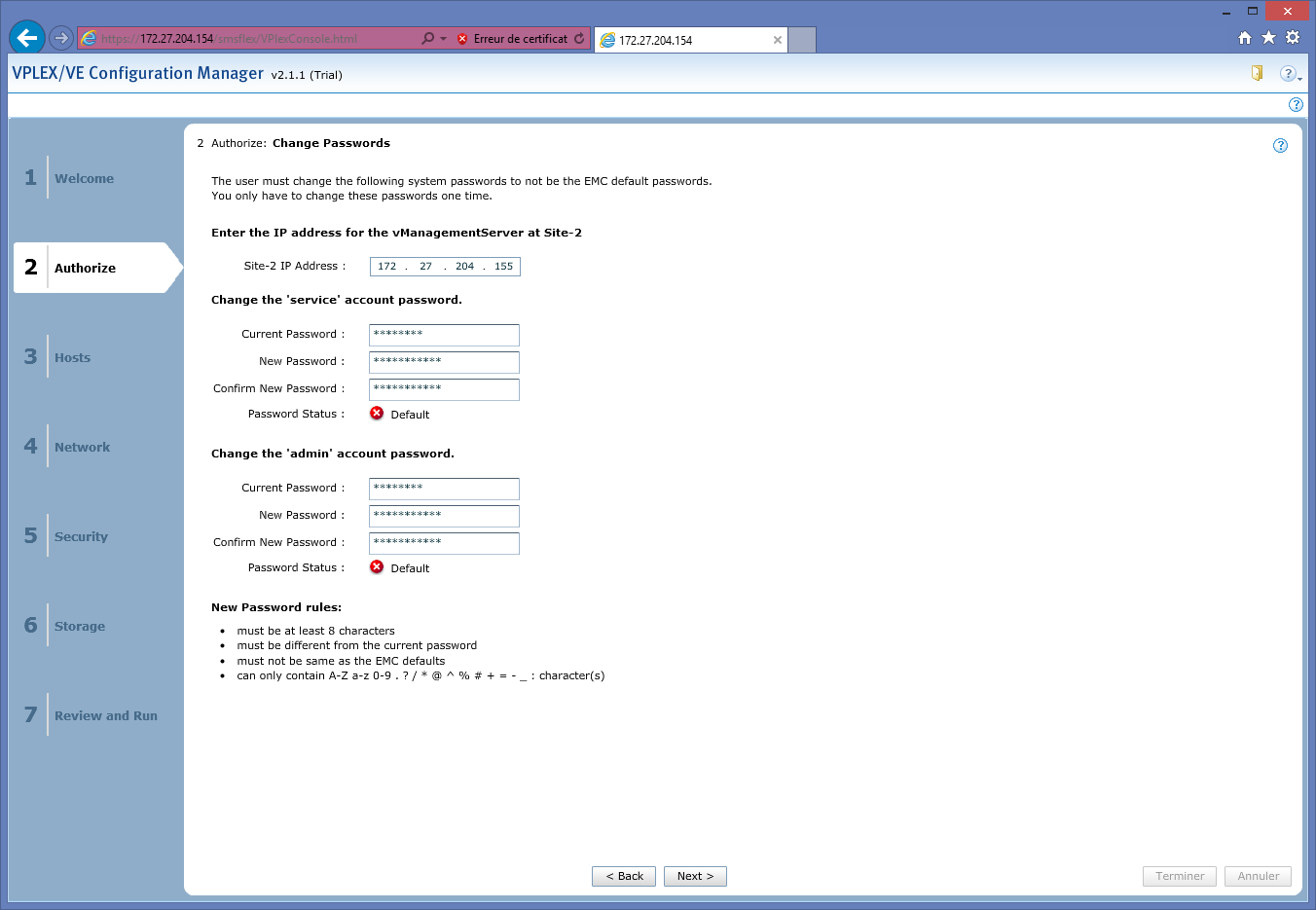Expand the address bar search dropdown arrow

443,39
